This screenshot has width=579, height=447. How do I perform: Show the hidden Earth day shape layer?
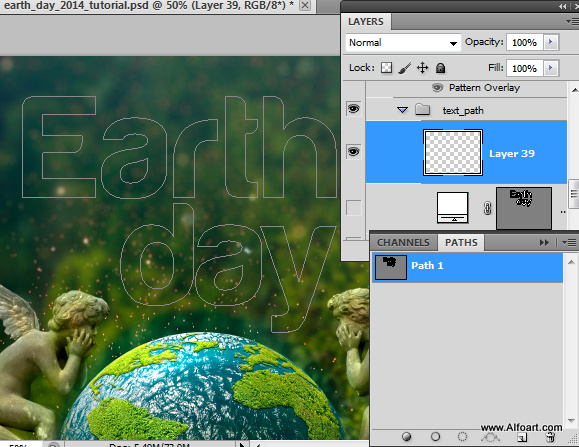(353, 208)
